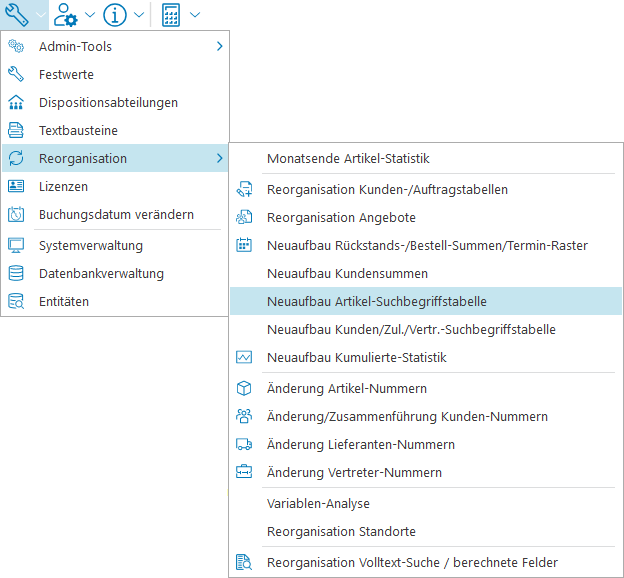The height and width of the screenshot is (578, 624).
Task: Click the info circle icon
Action: click(x=114, y=14)
